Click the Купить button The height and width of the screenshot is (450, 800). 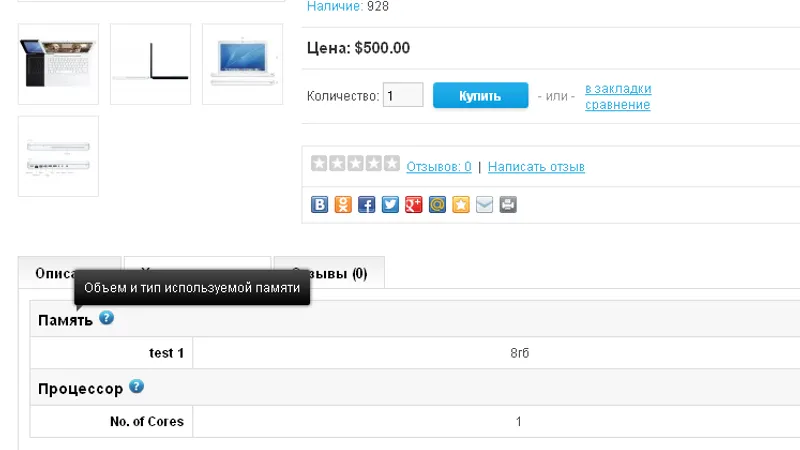tap(481, 95)
